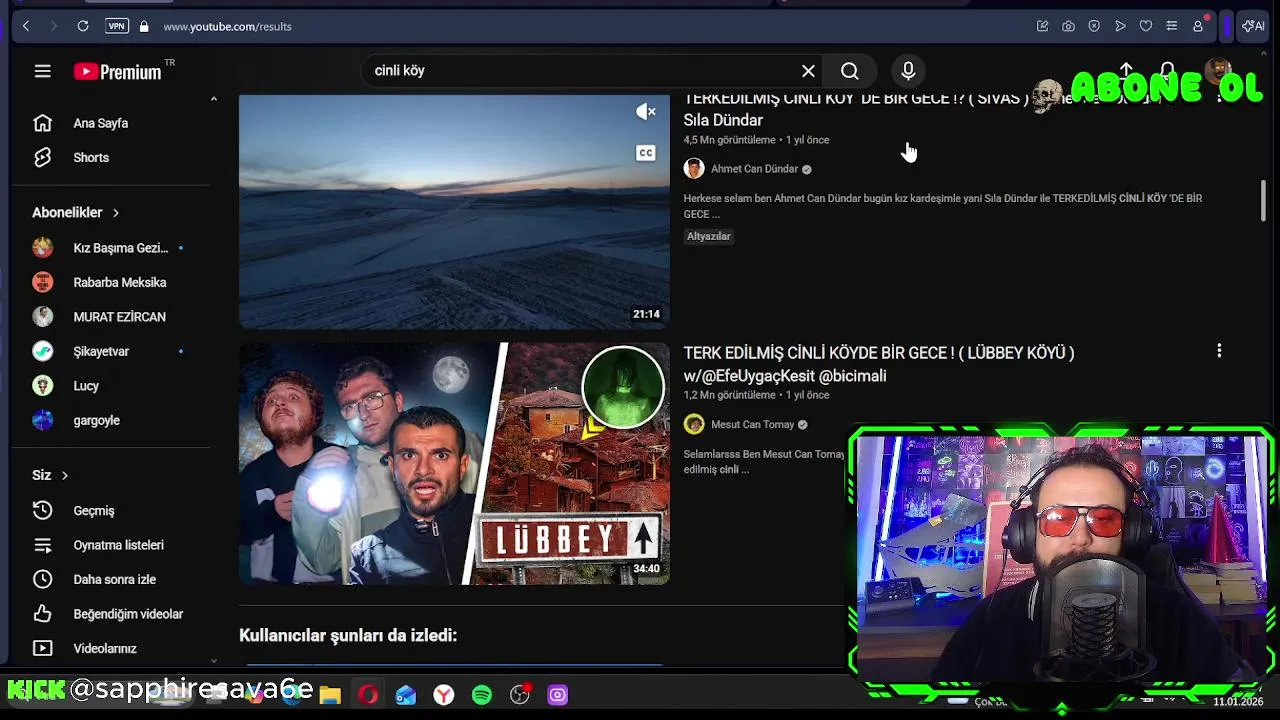Open Opera easy setup sliders icon
Viewport: 1280px width, 720px height.
[1172, 26]
